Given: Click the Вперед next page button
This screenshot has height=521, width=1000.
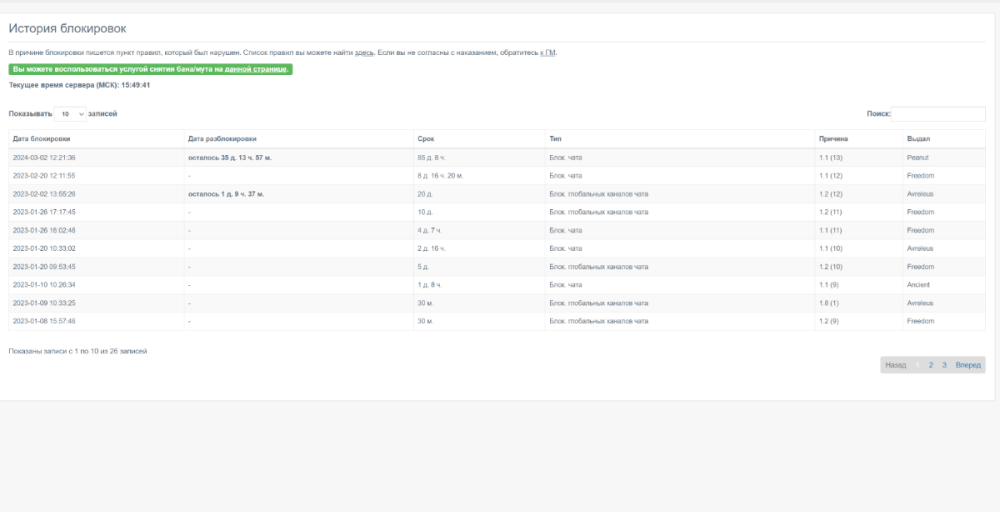Looking at the screenshot, I should 968,365.
